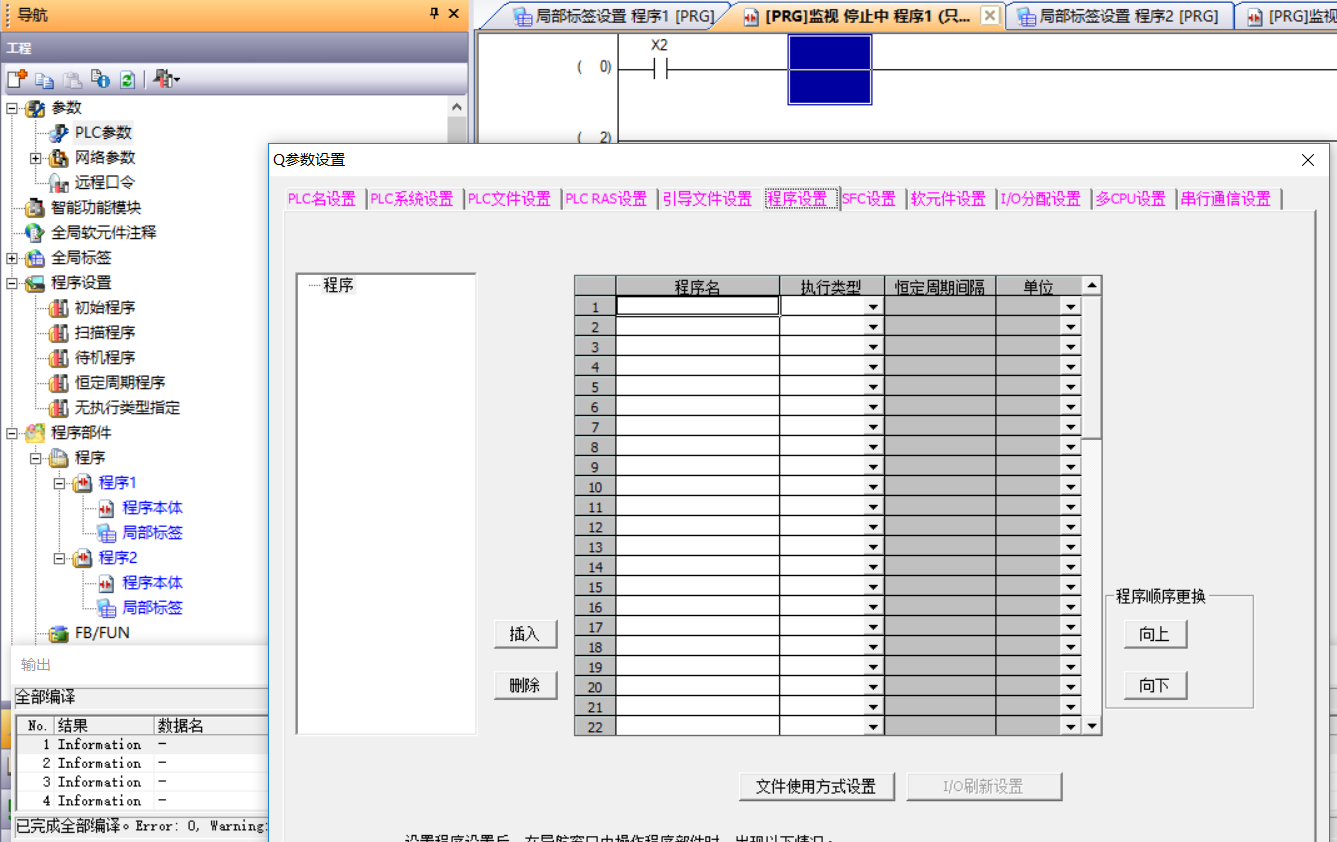1337x842 pixels.
Task: Switch to the PLC系统设置 tab
Action: pos(411,199)
